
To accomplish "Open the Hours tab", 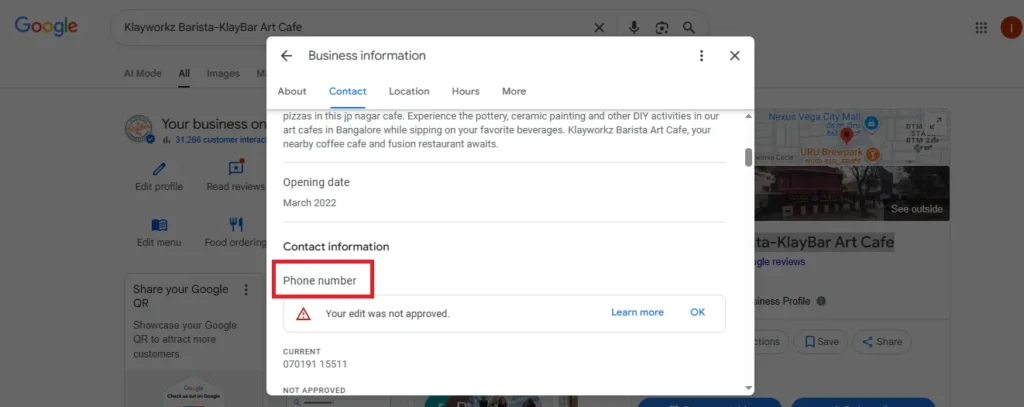I will click(x=466, y=91).
